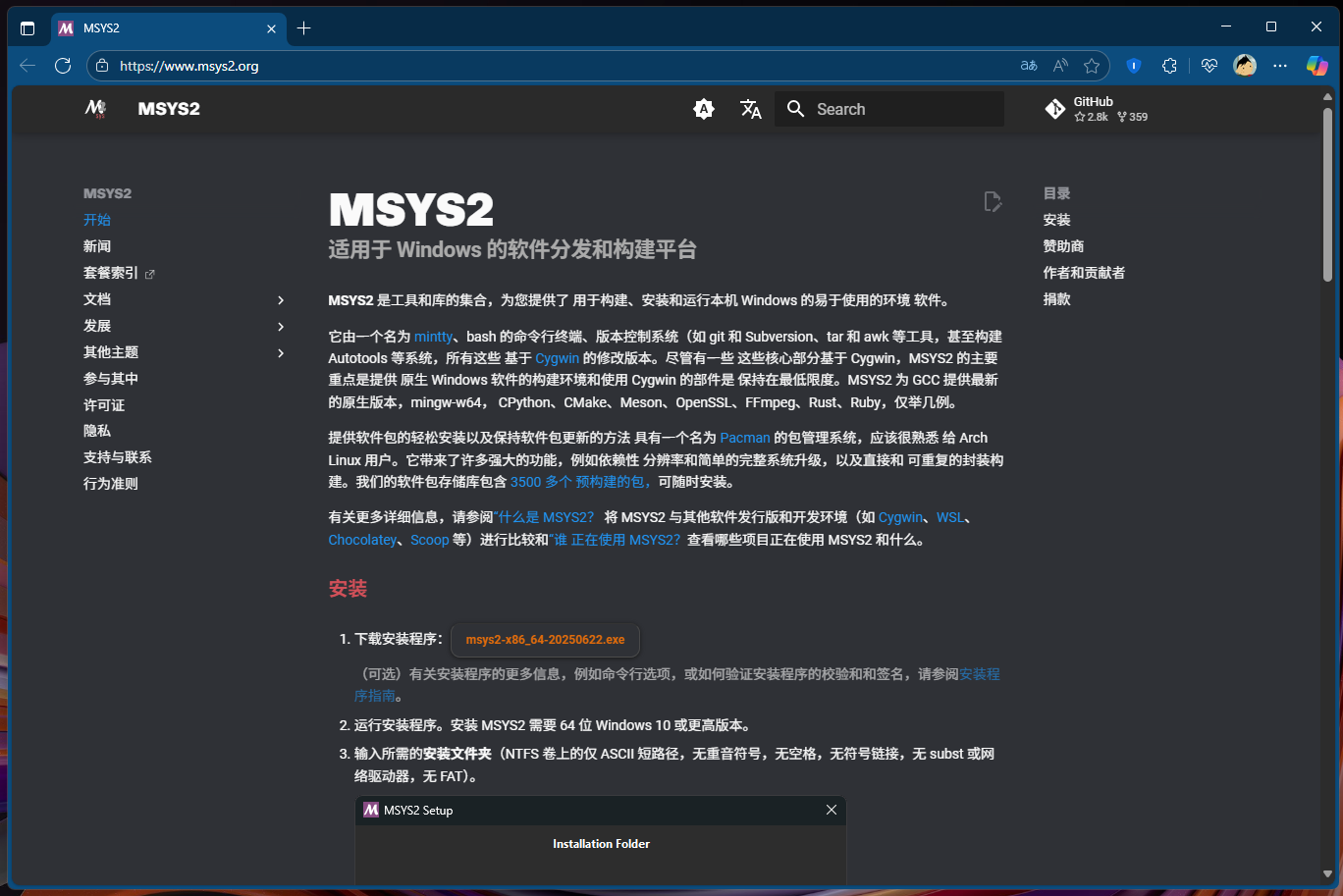Screen dimensions: 1343x896
Task: Expand the 文档 section in the sidebar
Action: (281, 299)
